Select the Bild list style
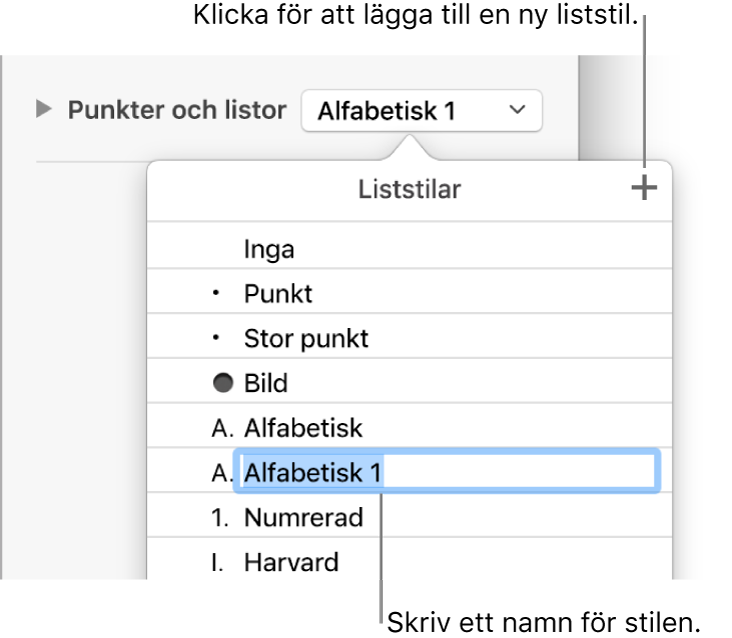The height and width of the screenshot is (638, 732). 409,381
